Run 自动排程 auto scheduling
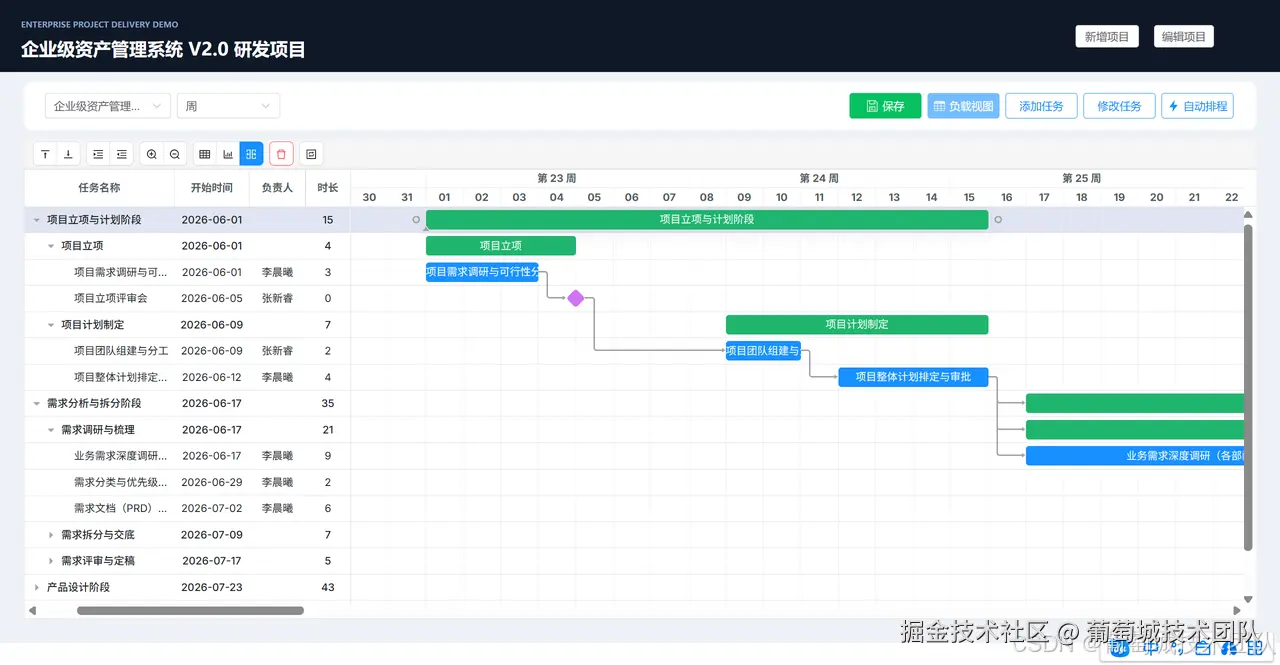1280x665 pixels. pyautogui.click(x=1197, y=106)
